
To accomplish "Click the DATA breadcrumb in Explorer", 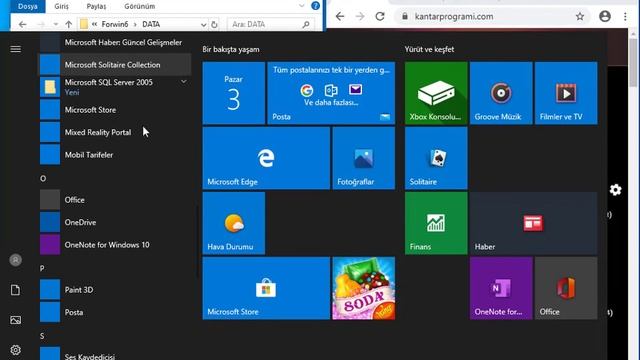I will pyautogui.click(x=151, y=24).
